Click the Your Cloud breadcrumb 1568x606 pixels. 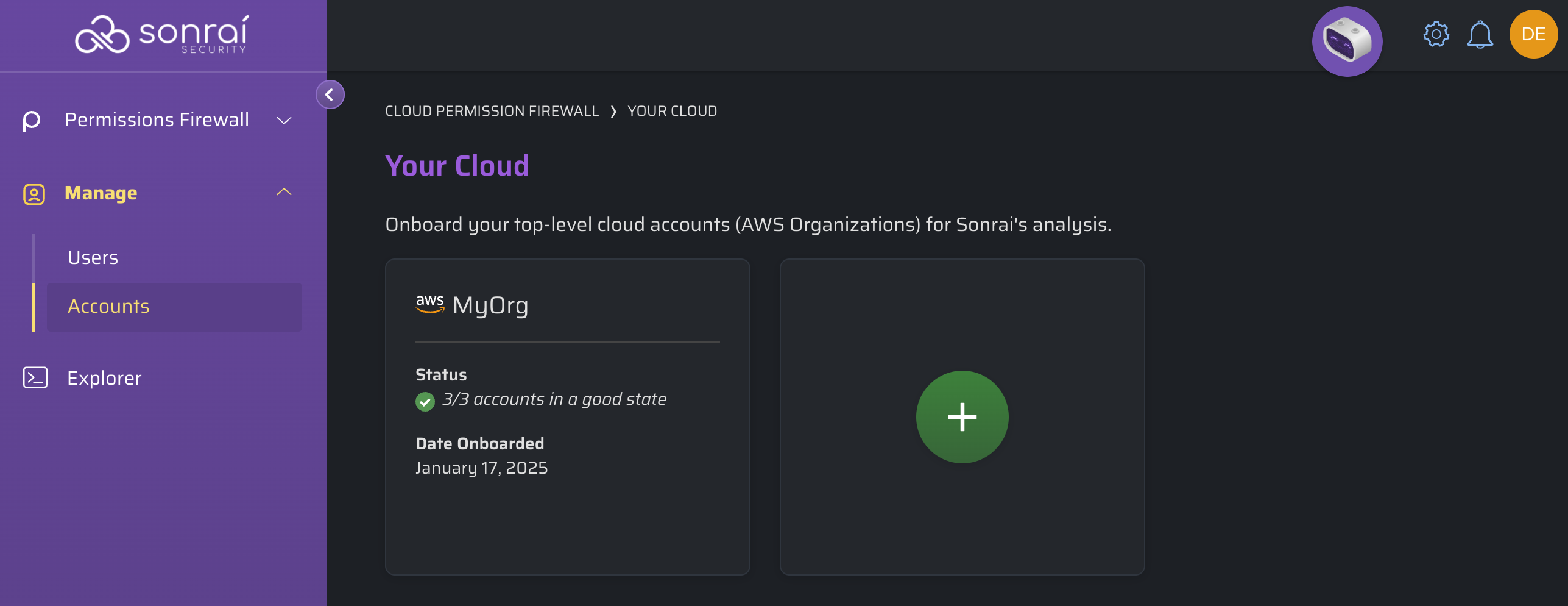(x=672, y=111)
